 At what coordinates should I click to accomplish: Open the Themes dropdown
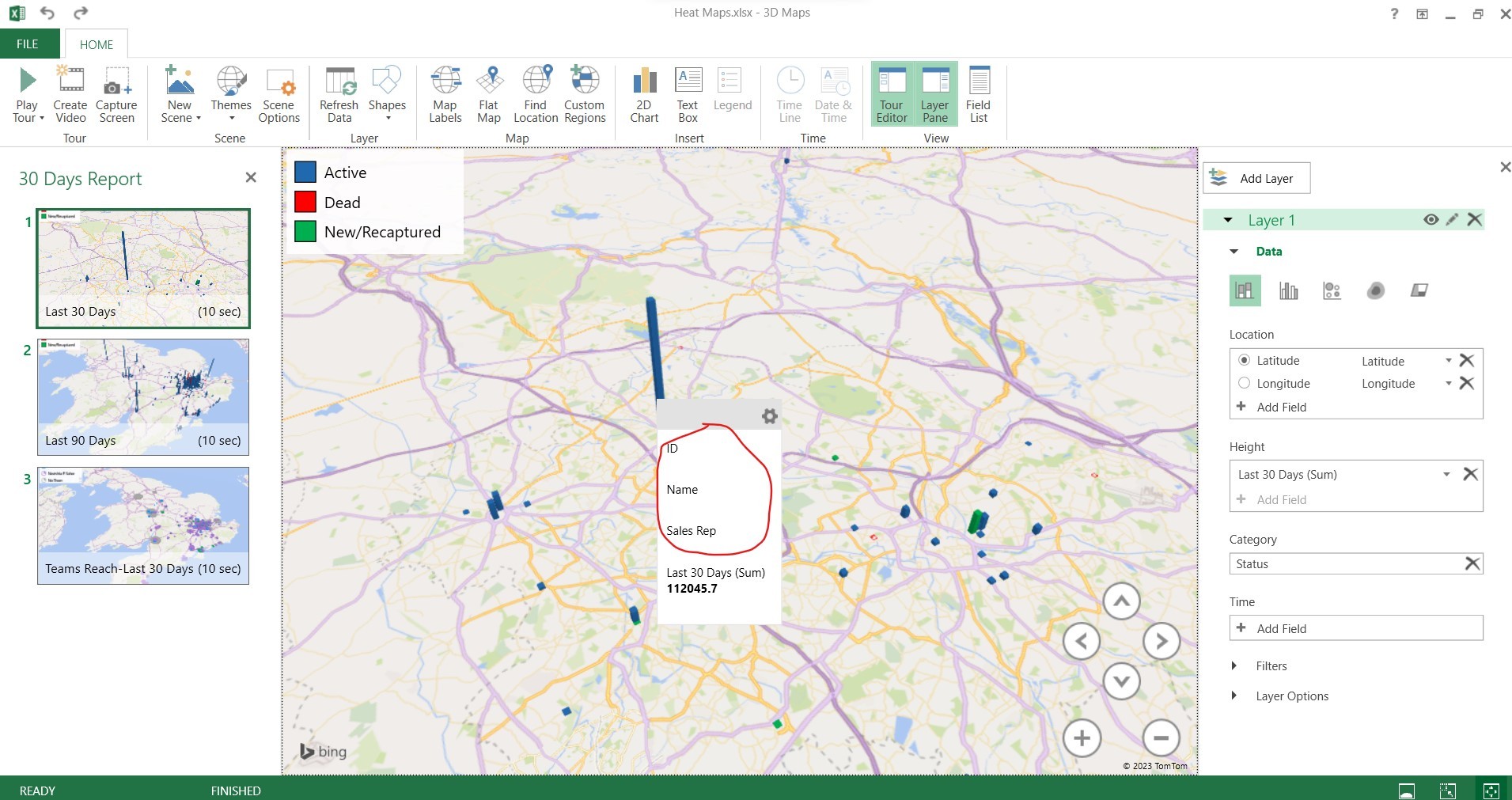232,119
